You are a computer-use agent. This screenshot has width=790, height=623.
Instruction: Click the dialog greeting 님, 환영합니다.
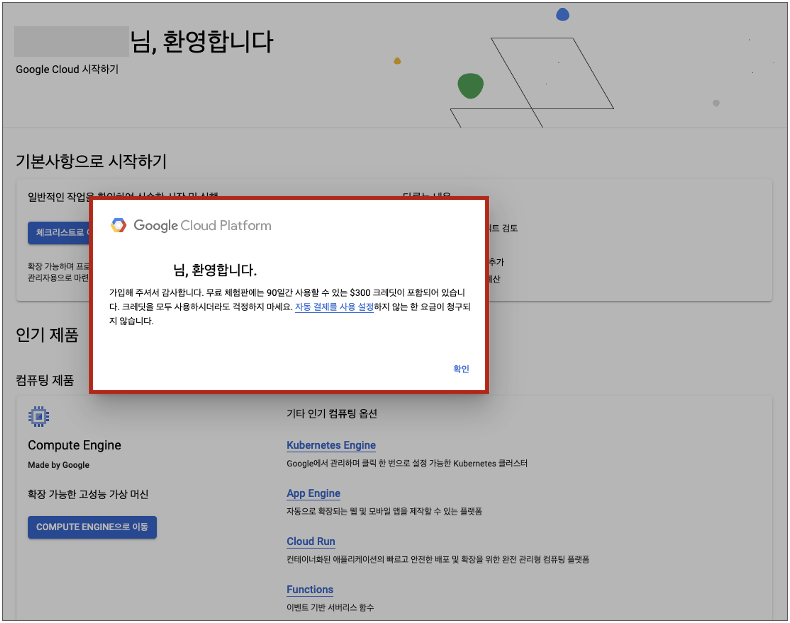point(215,270)
